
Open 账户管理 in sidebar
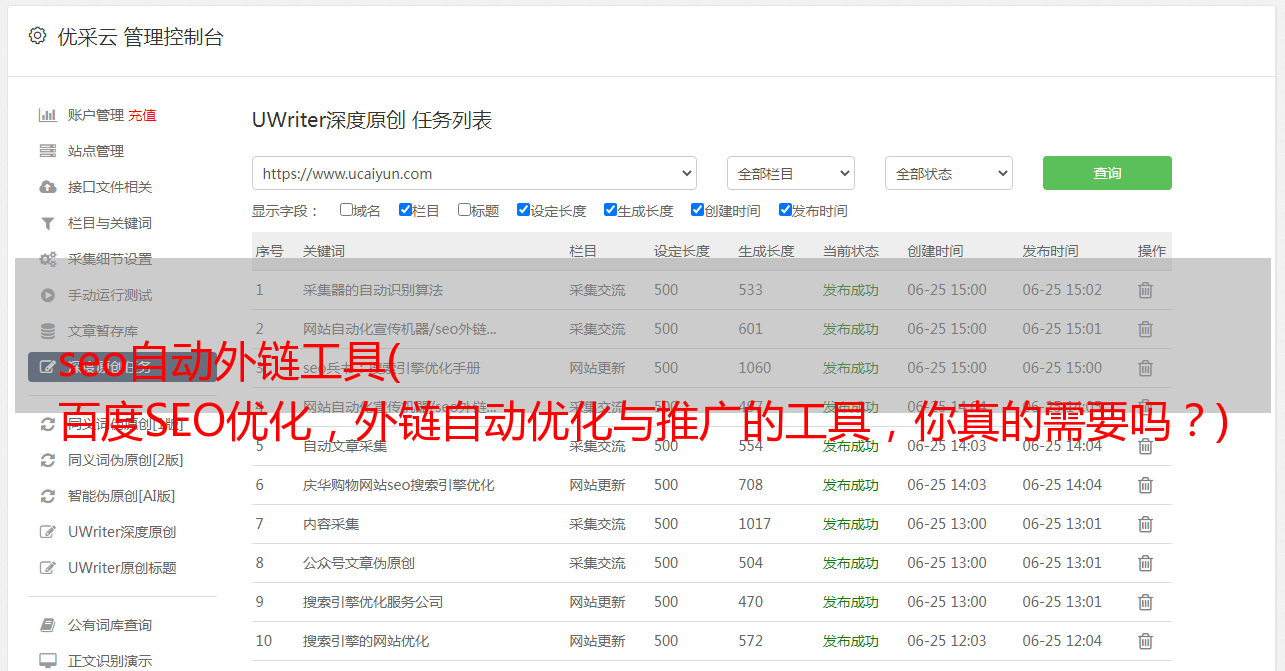coord(96,115)
